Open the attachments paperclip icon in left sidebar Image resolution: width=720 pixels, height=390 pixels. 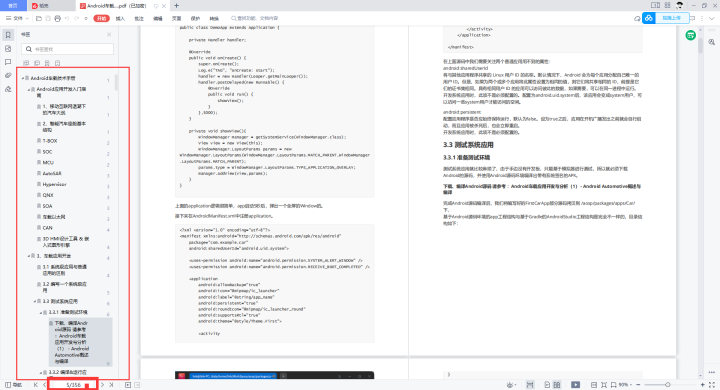pos(8,75)
